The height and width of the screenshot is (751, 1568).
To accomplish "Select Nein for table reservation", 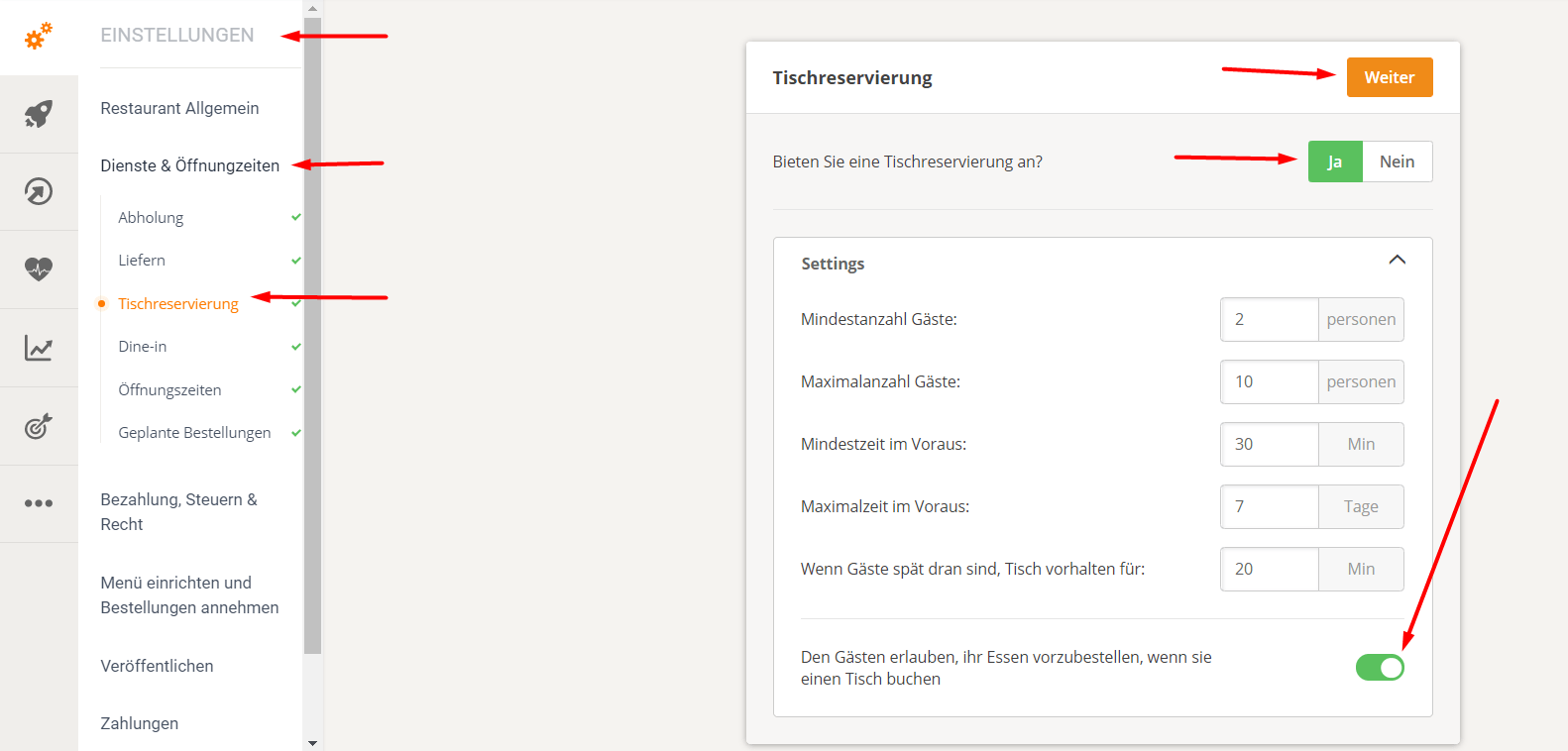I will pyautogui.click(x=1397, y=161).
